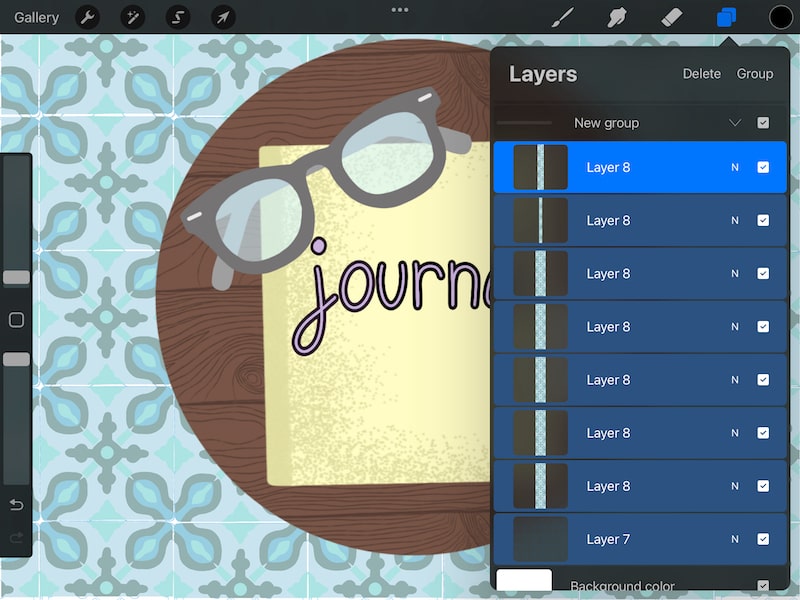Disable visibility of the New group
The image size is (800, 600).
(764, 122)
